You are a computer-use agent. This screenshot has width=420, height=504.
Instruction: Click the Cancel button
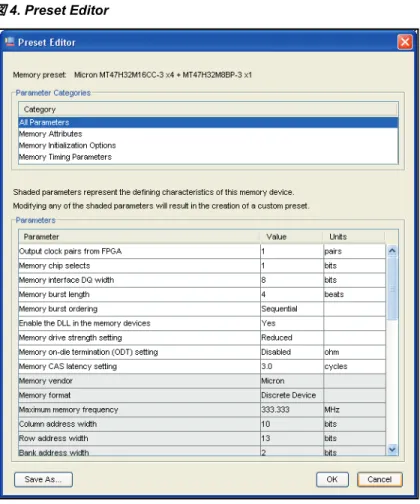(x=380, y=479)
